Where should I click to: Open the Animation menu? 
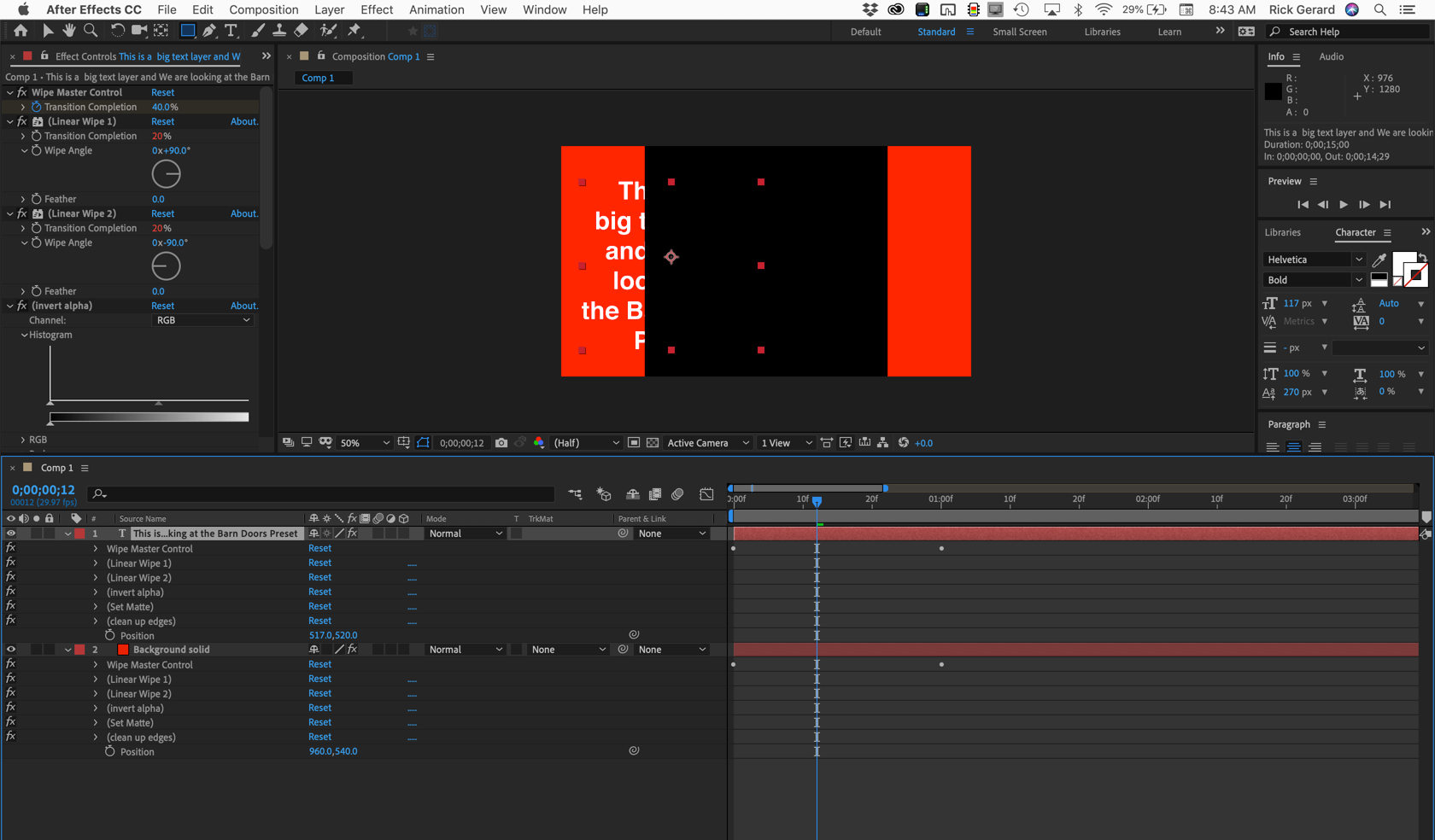[x=436, y=9]
